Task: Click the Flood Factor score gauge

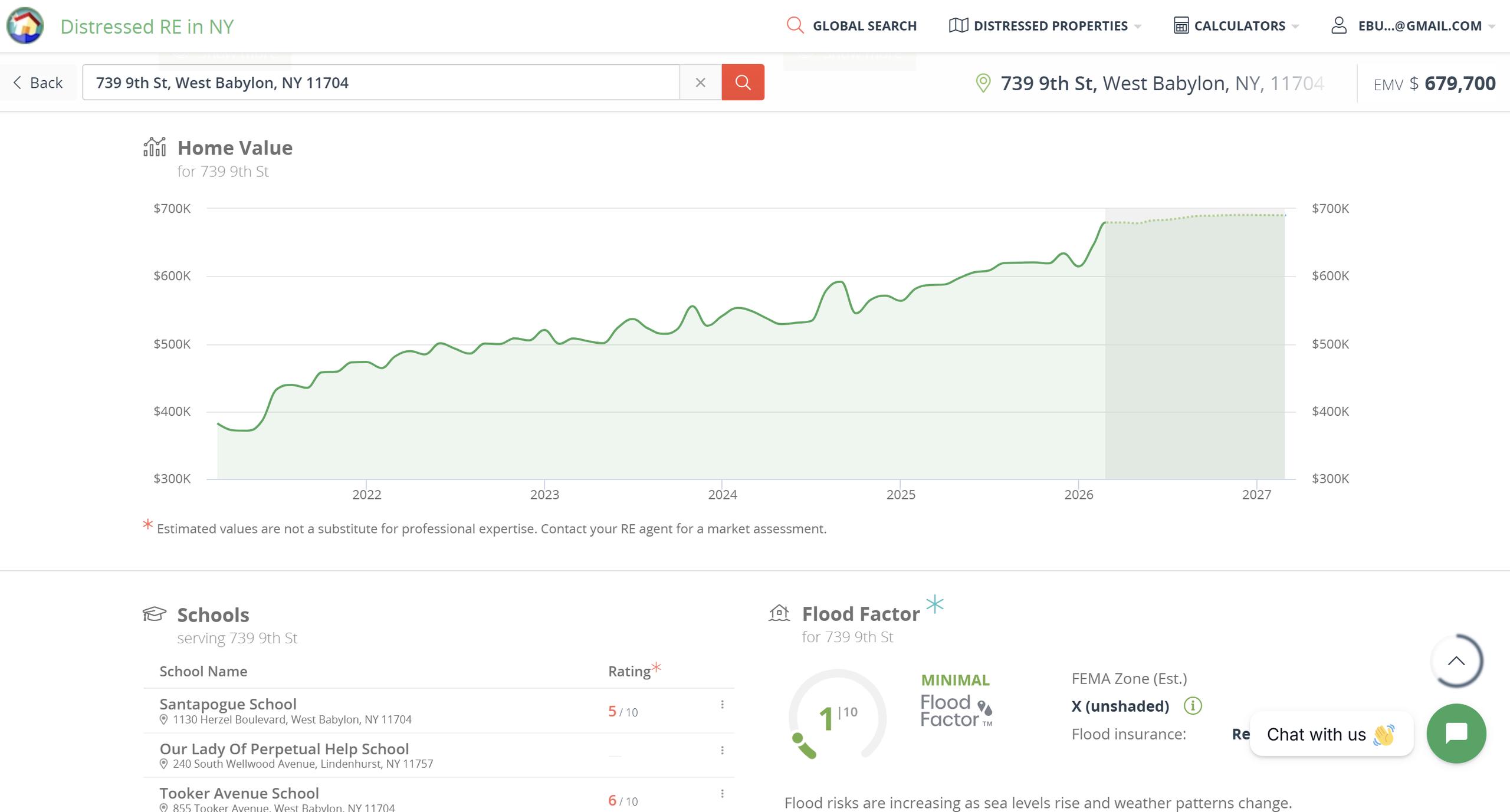Action: [837, 715]
